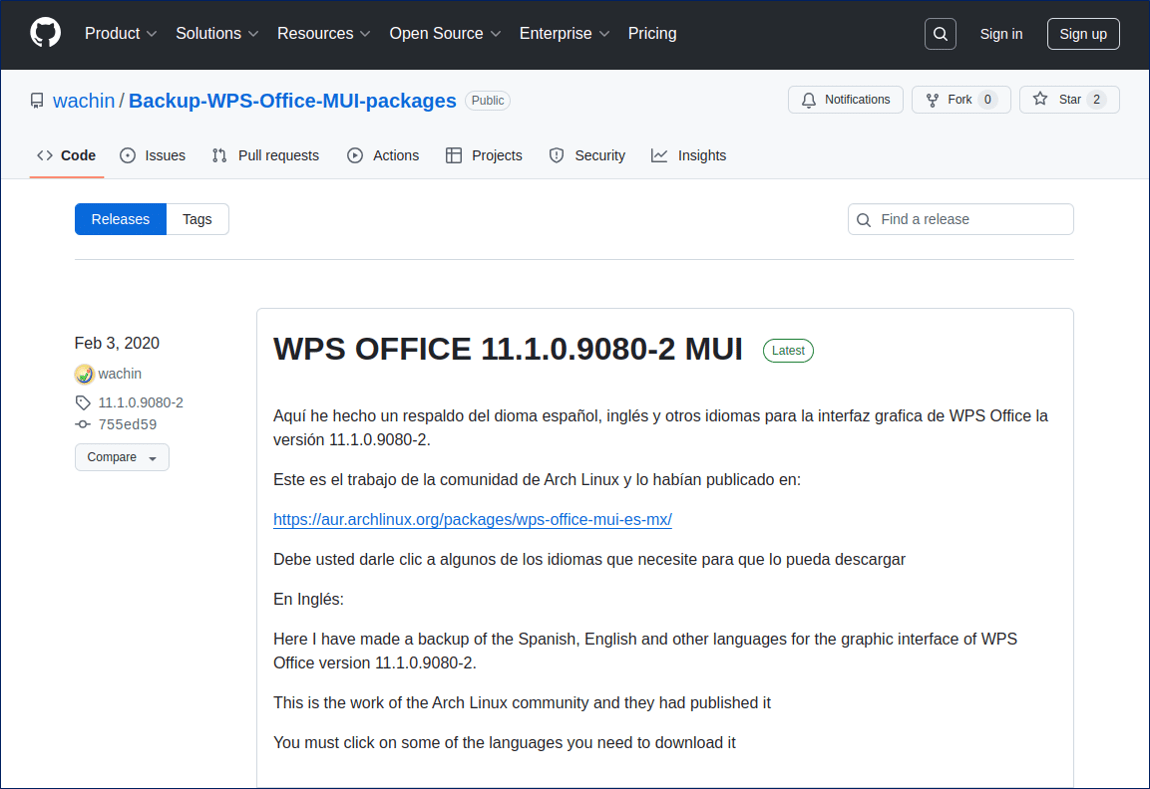
Task: Switch to the Code tab
Action: coord(67,155)
